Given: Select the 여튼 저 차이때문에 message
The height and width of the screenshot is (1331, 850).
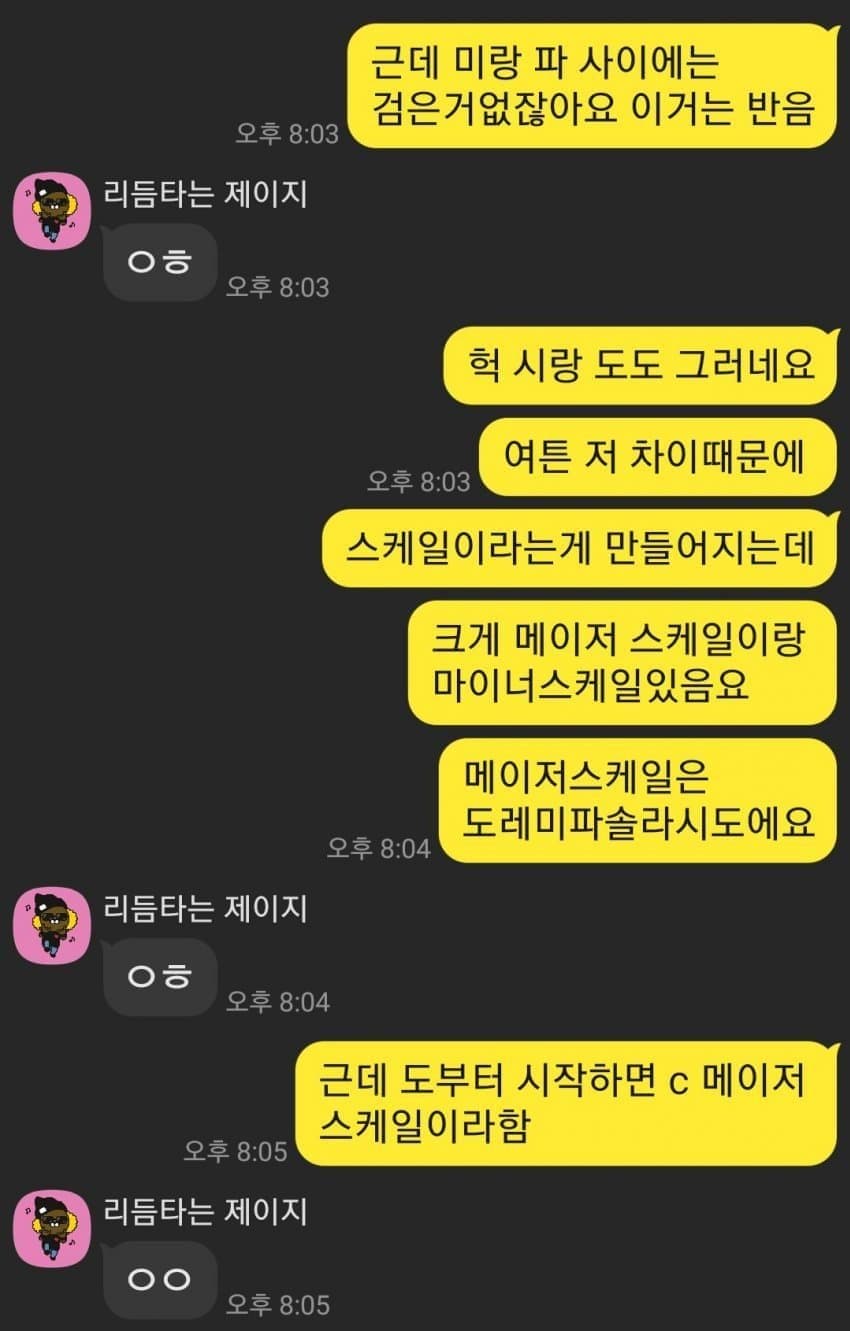Looking at the screenshot, I should point(657,457).
